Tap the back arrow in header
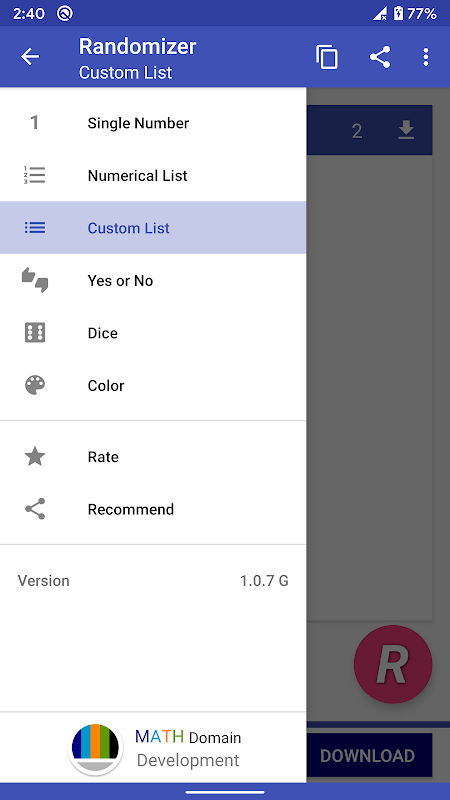The height and width of the screenshot is (800, 450). tap(30, 57)
